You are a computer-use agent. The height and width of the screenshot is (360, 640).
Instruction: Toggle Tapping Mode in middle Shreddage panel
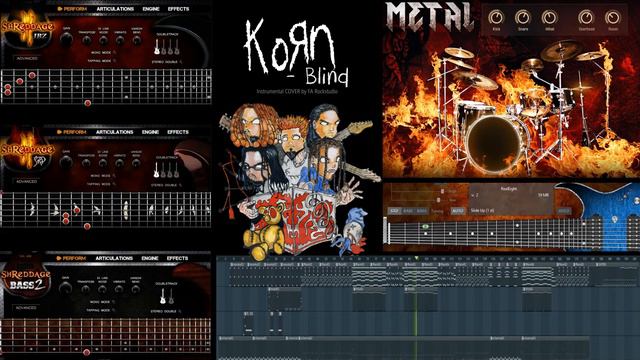point(114,184)
